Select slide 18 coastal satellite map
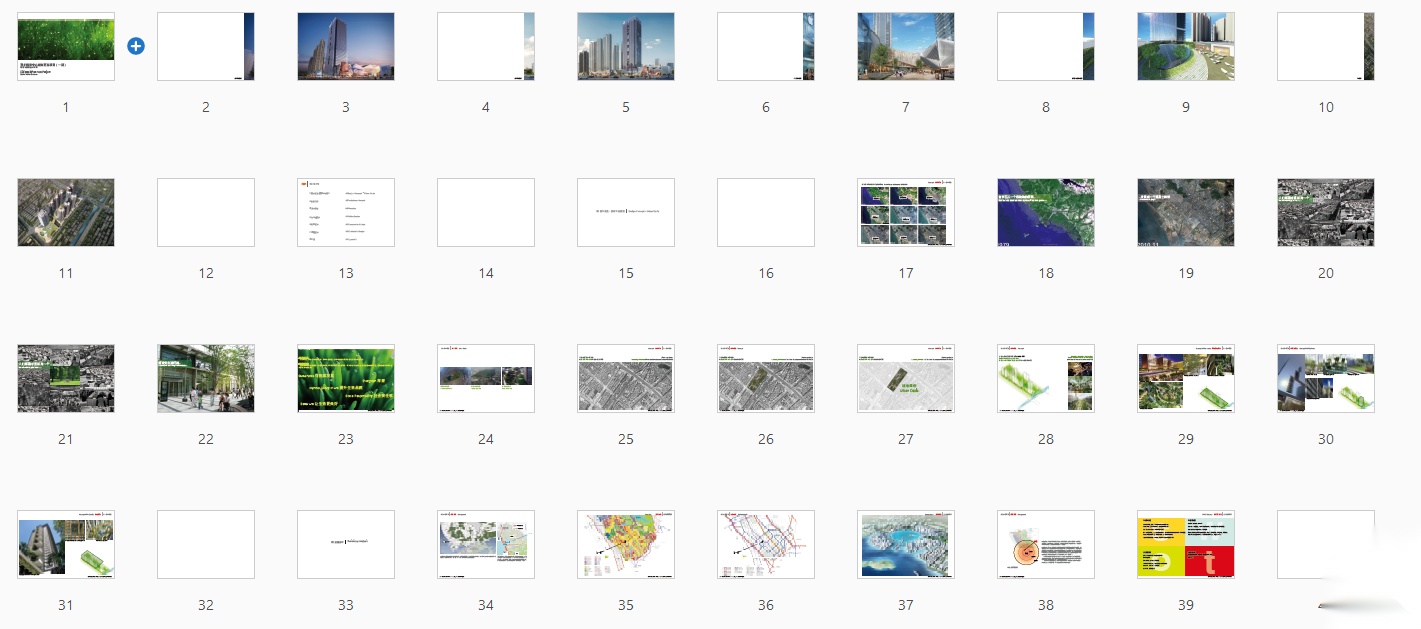1421x629 pixels. click(1046, 212)
